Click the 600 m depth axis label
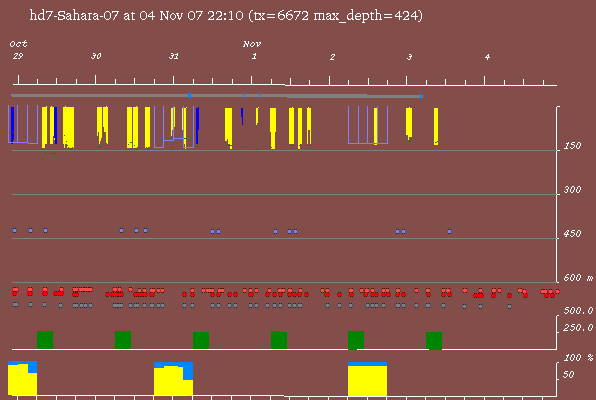The image size is (596, 400). (x=578, y=278)
